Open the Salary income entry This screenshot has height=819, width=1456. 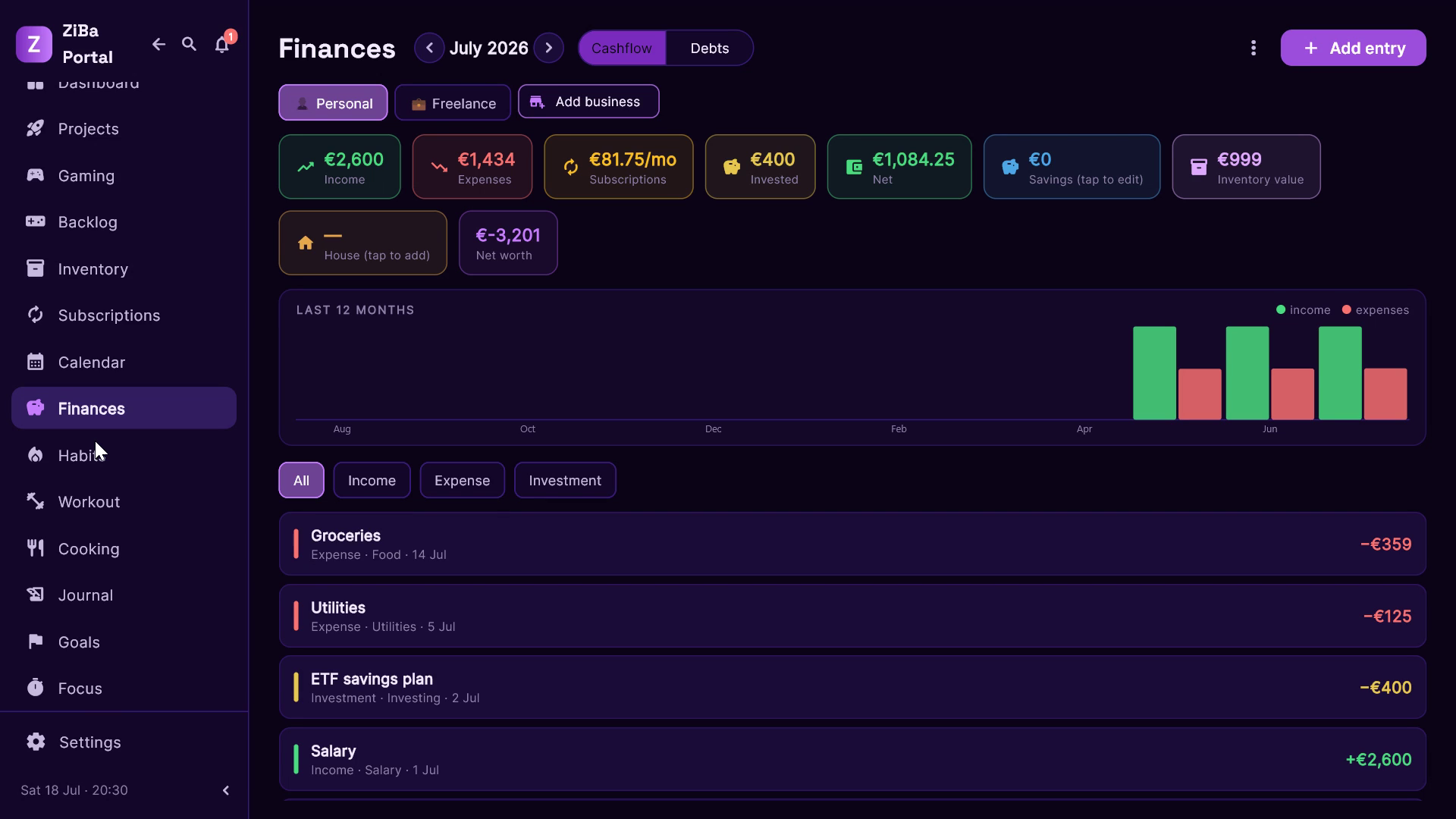(852, 759)
